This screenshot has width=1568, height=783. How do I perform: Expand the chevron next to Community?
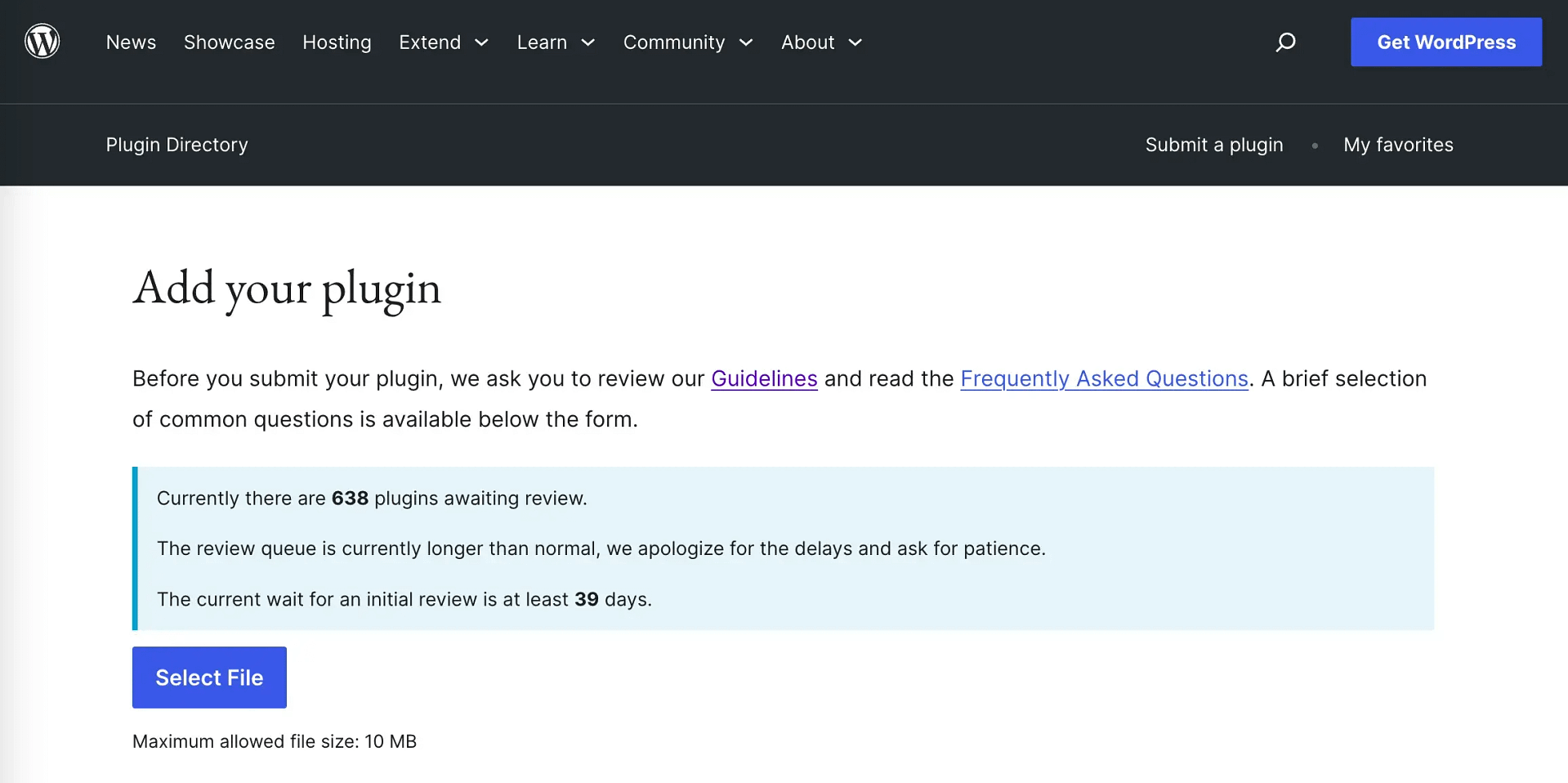coord(745,43)
